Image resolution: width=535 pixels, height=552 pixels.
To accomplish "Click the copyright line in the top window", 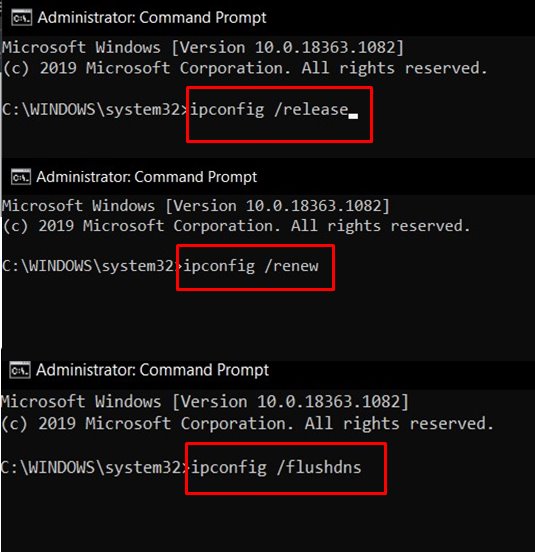I will point(245,68).
